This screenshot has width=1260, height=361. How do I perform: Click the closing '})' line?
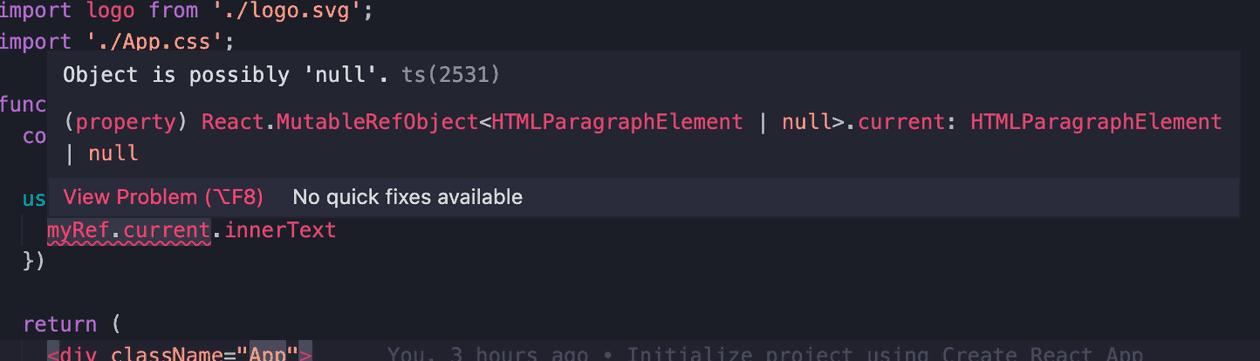pyautogui.click(x=34, y=260)
